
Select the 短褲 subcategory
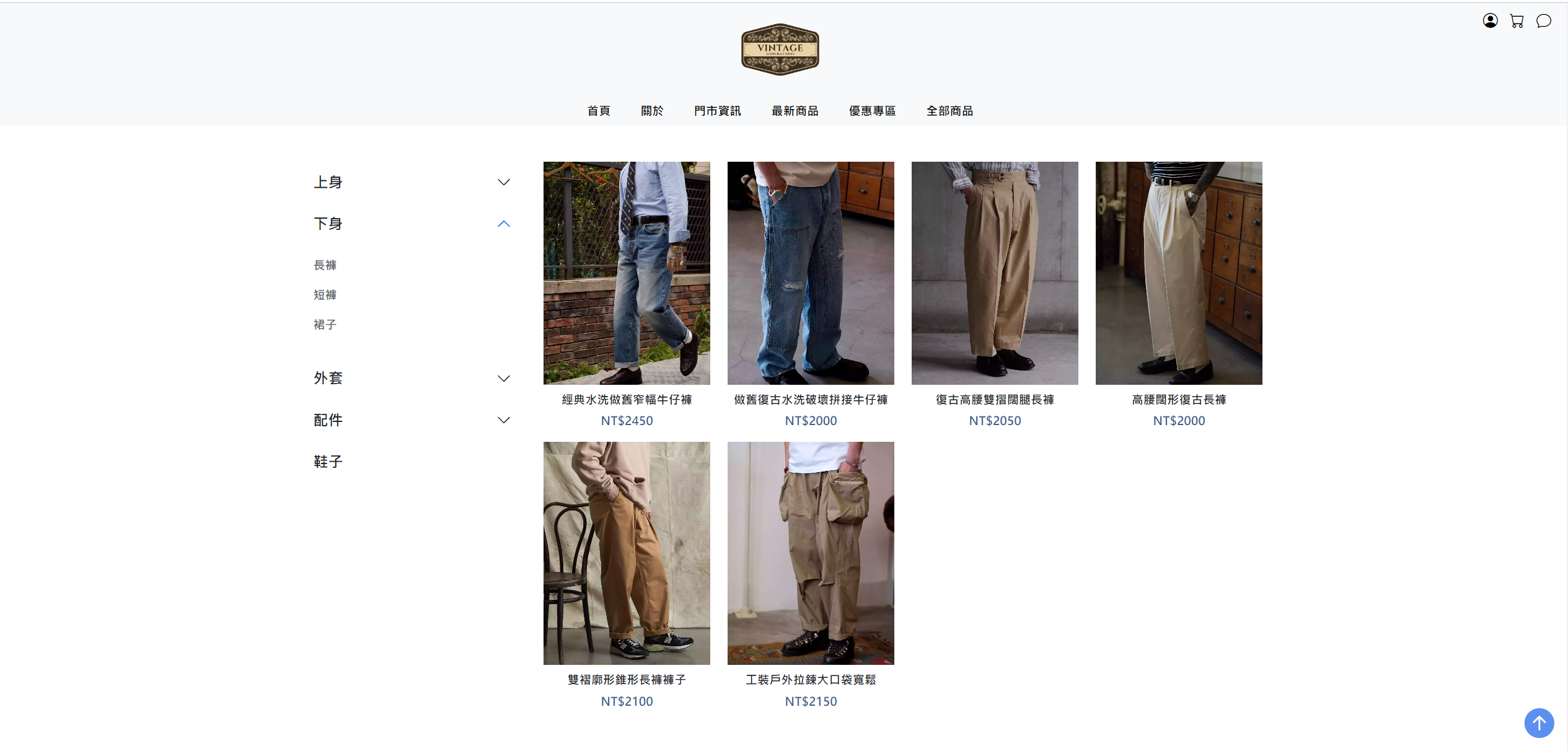[325, 295]
